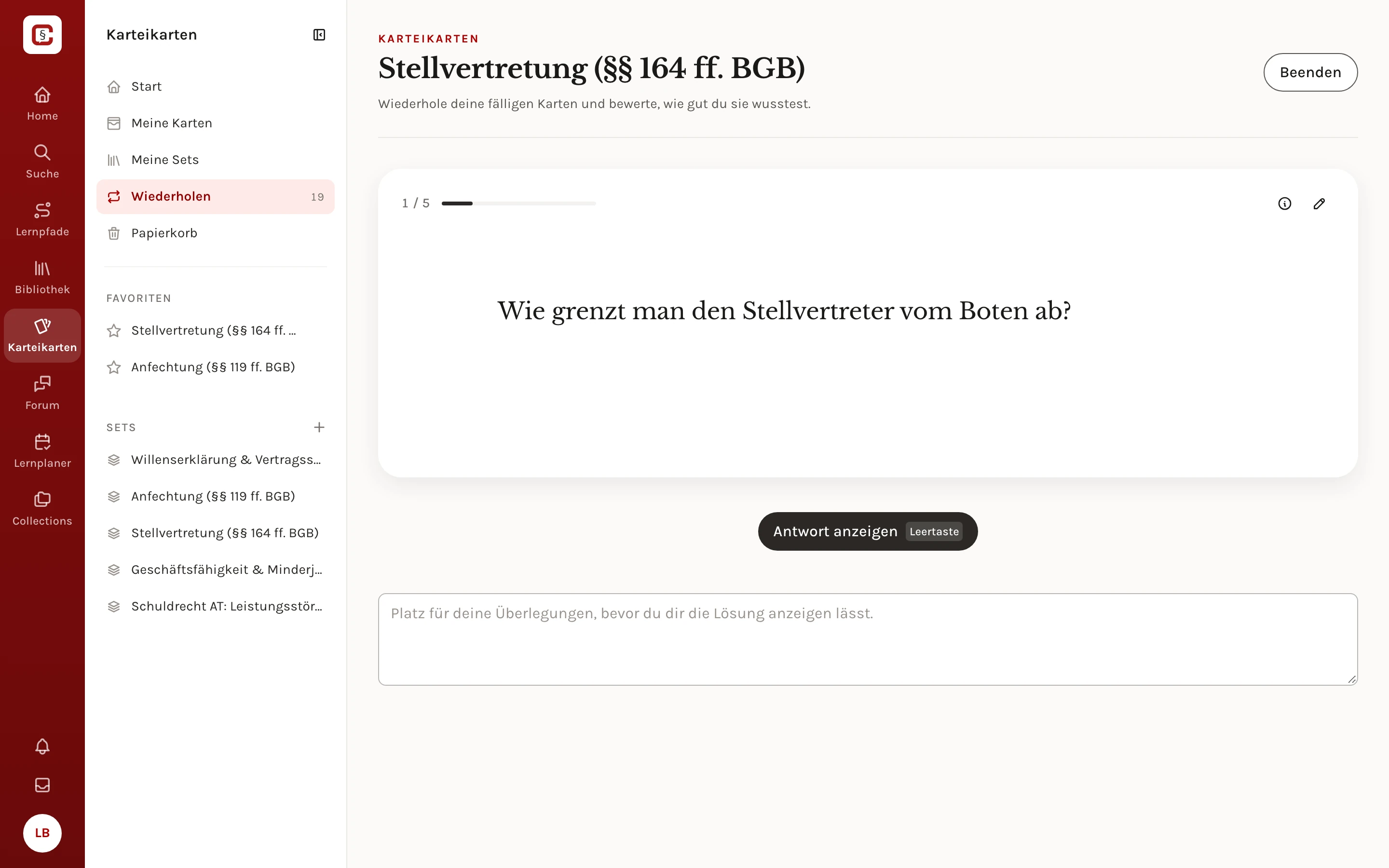Image resolution: width=1389 pixels, height=868 pixels.
Task: Click Beenden button
Action: click(x=1310, y=72)
